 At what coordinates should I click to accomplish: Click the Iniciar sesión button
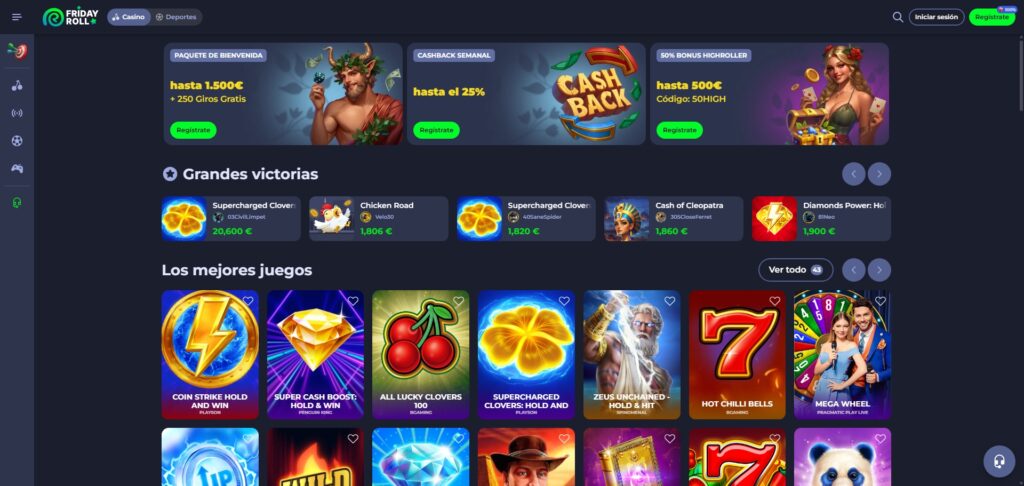(x=936, y=17)
